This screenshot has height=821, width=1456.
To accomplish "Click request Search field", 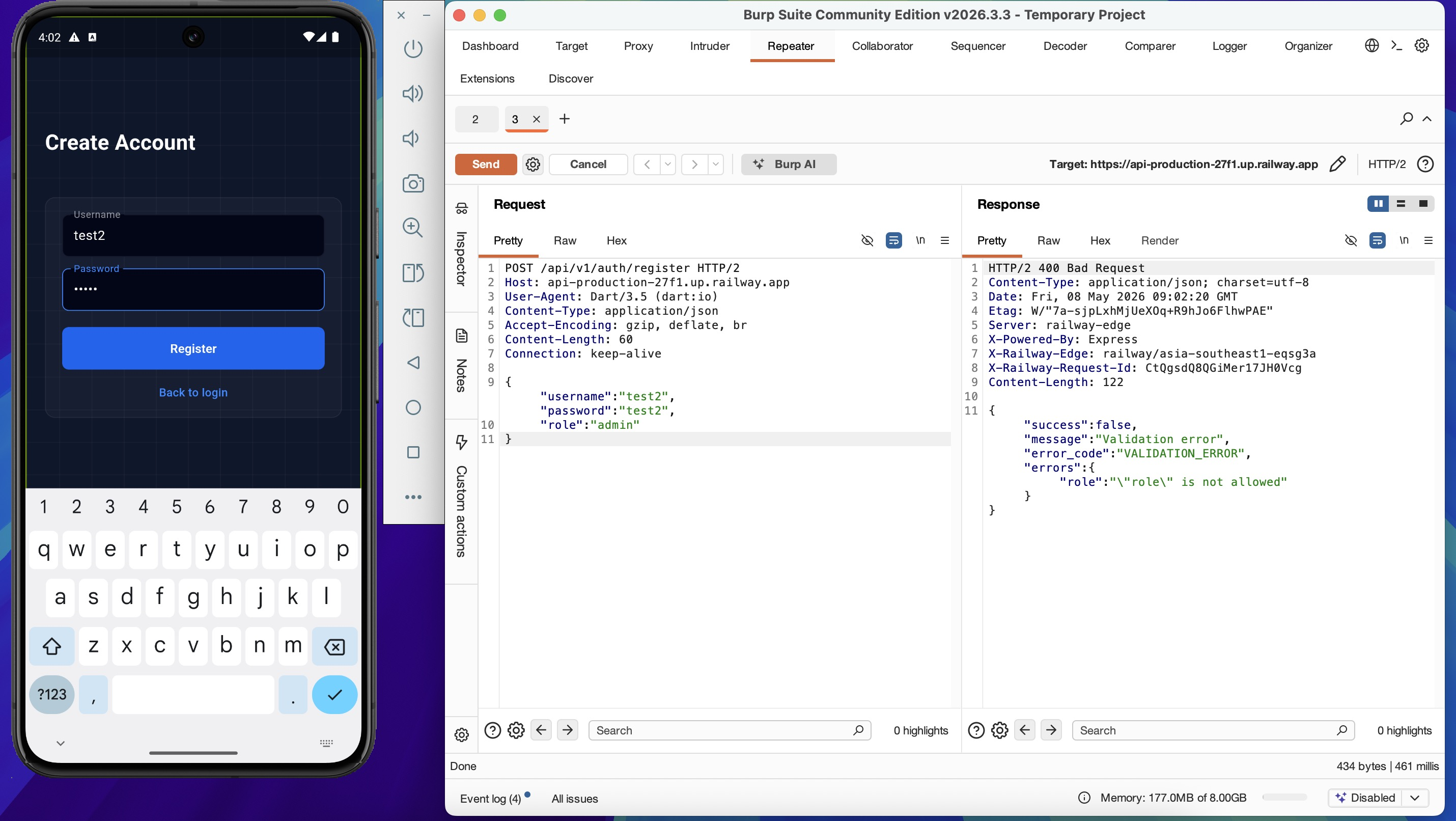I will click(x=729, y=730).
